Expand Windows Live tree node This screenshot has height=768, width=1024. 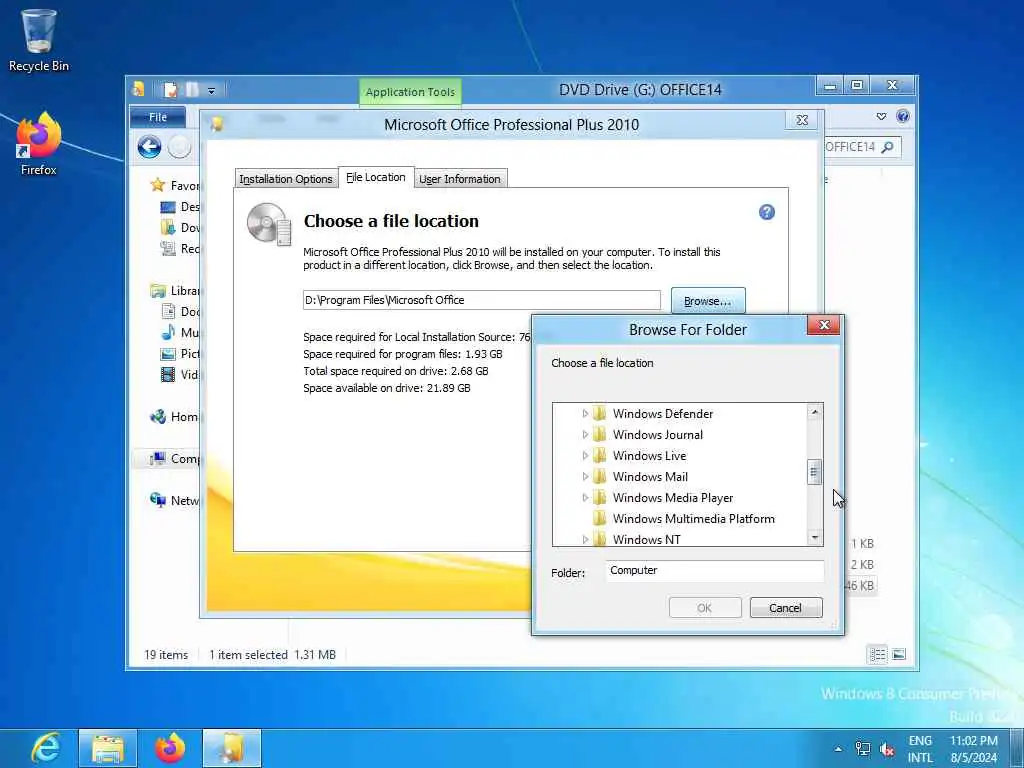pos(585,455)
